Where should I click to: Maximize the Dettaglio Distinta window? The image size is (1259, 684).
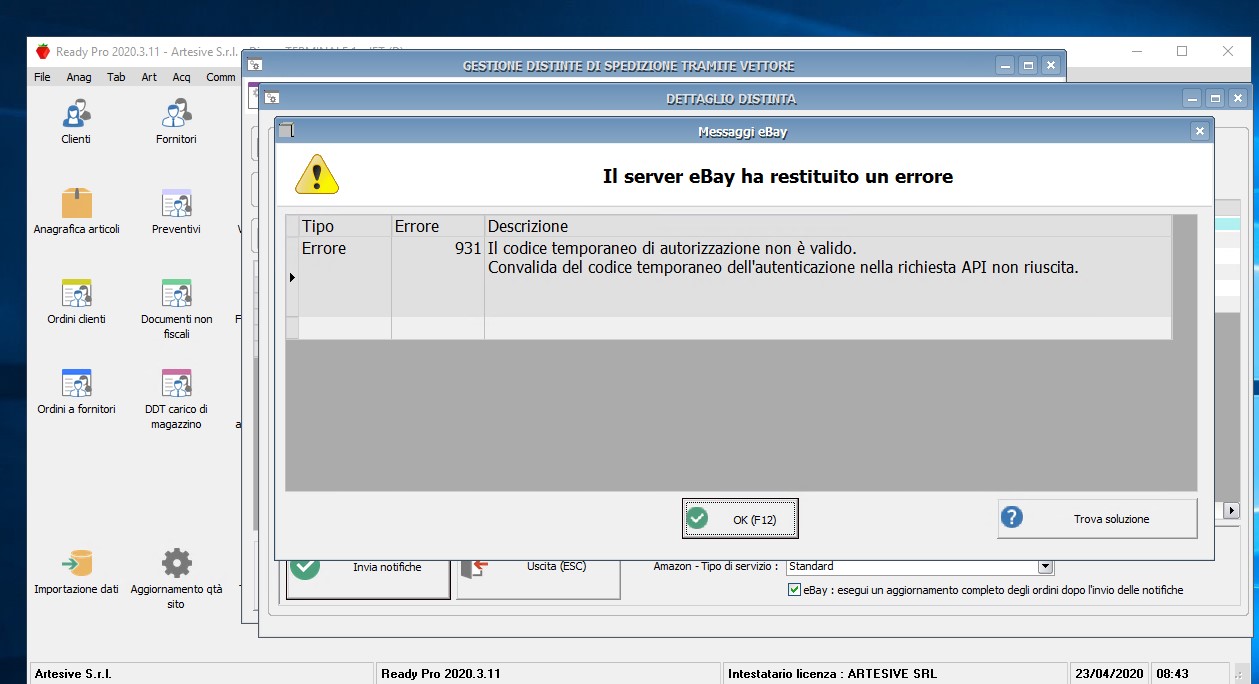click(1214, 99)
